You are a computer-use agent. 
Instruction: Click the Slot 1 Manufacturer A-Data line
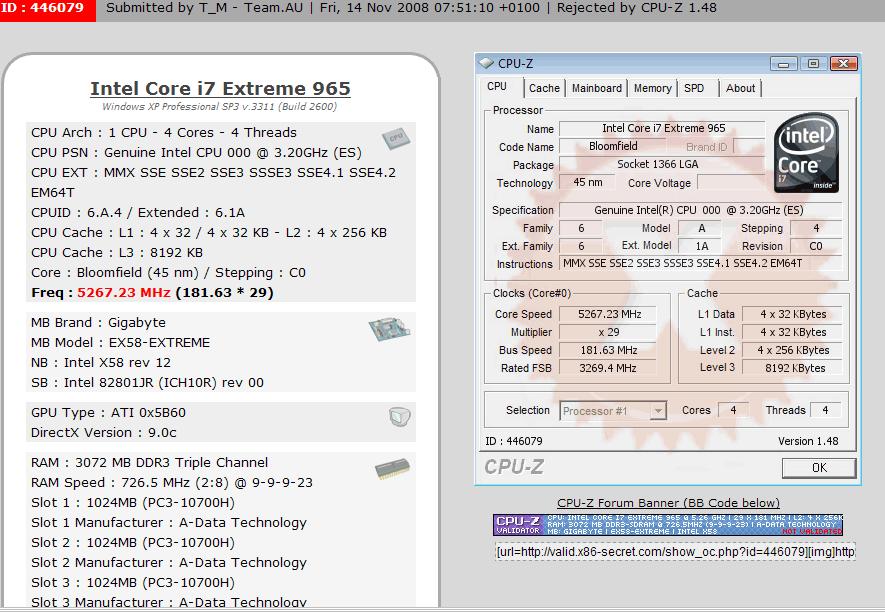click(169, 523)
